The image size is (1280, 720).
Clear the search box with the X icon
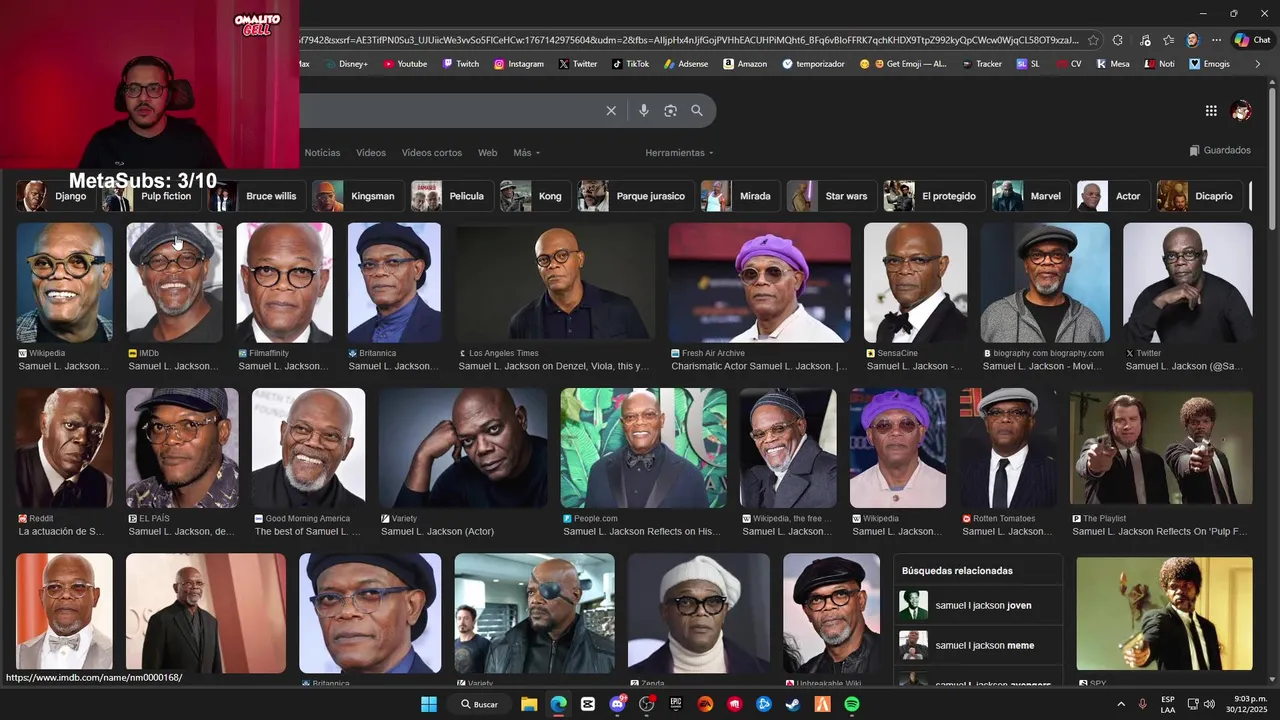pos(611,111)
